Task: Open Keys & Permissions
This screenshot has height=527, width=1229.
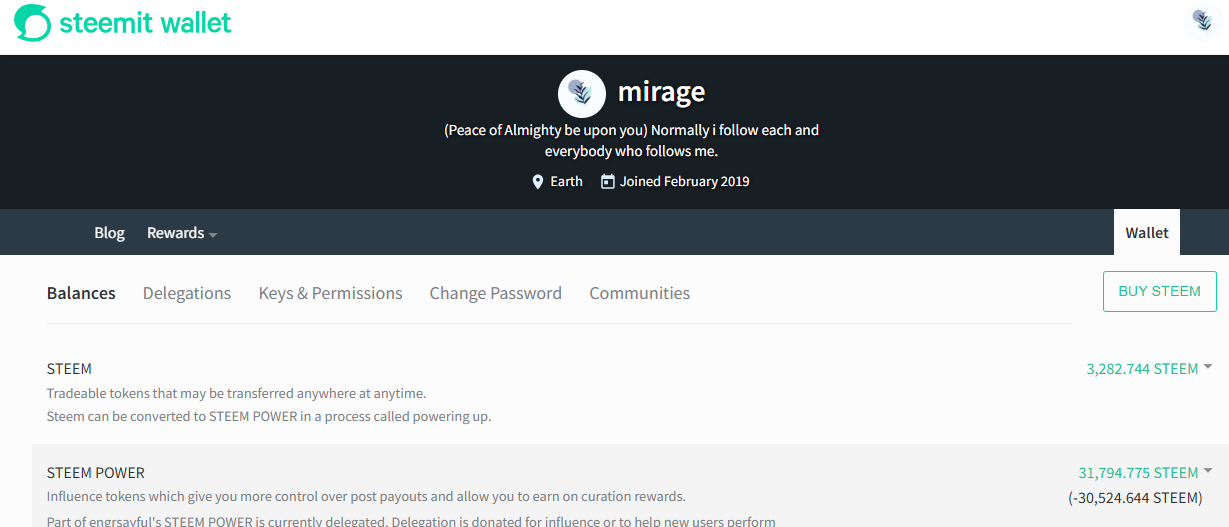Action: coord(330,293)
